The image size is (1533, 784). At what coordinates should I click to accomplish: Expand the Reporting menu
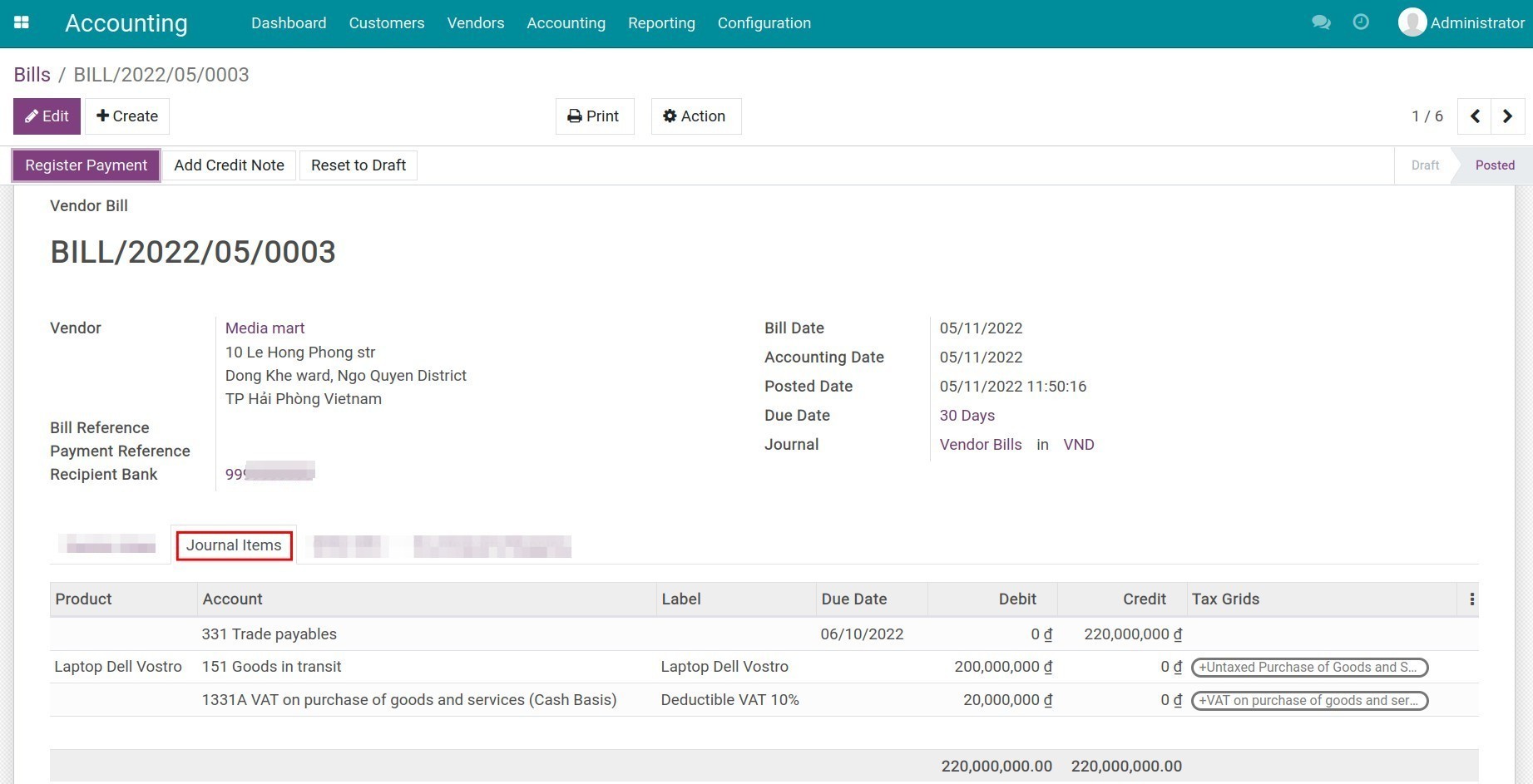point(661,23)
